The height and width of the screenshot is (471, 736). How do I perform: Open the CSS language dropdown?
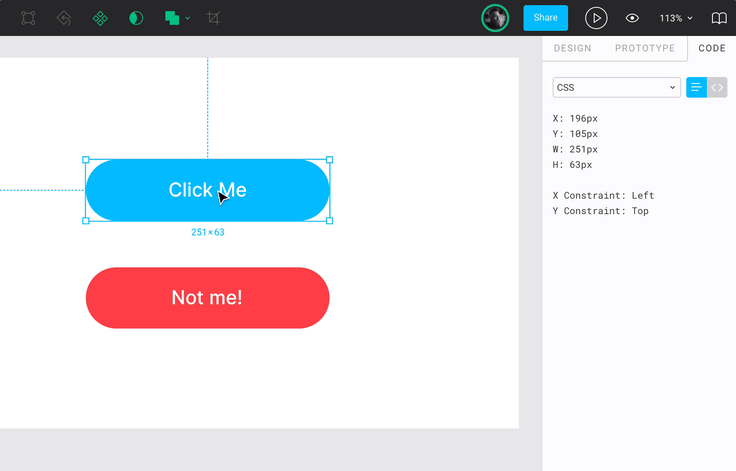pyautogui.click(x=616, y=88)
